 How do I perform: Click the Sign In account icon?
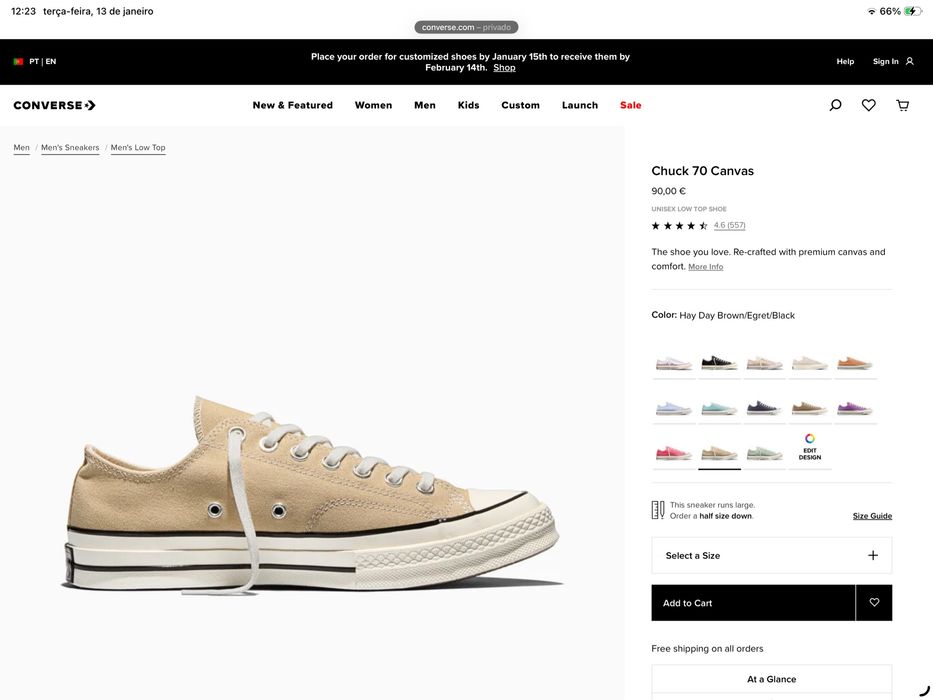pos(909,61)
